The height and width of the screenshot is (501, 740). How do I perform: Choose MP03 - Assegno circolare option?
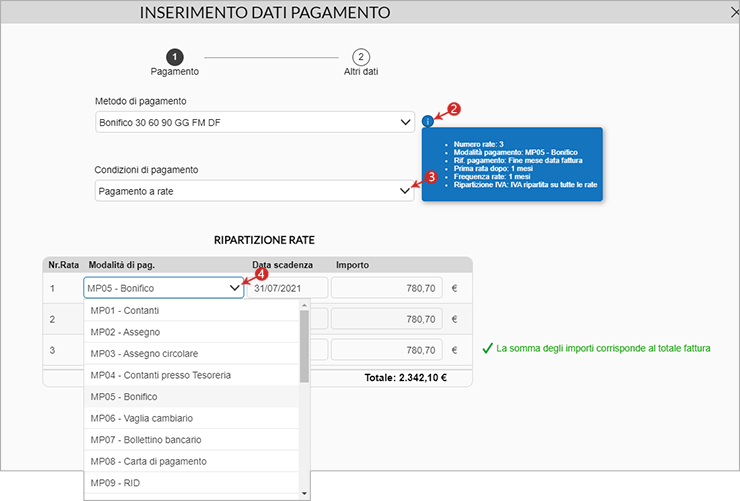[x=192, y=353]
